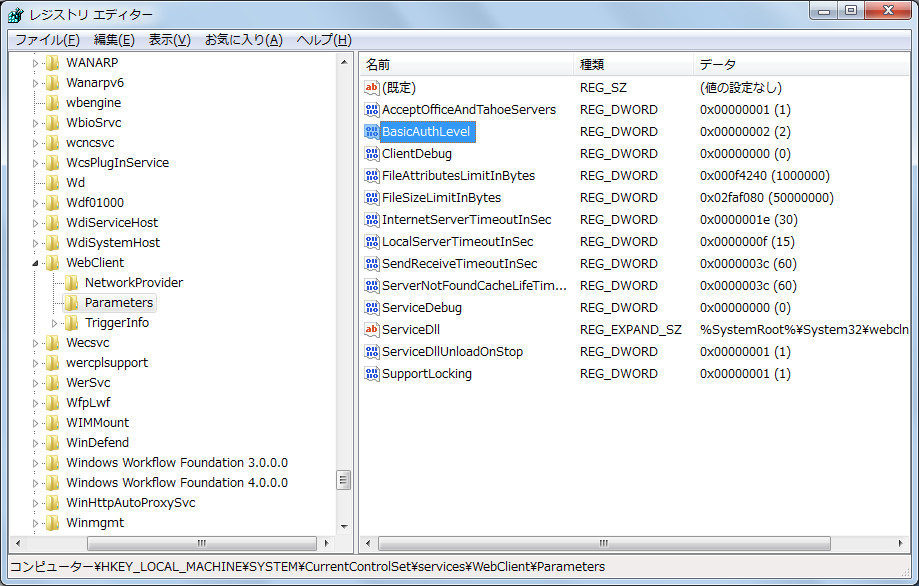Select the WerSvc key in tree
The width and height of the screenshot is (919, 586).
click(88, 383)
